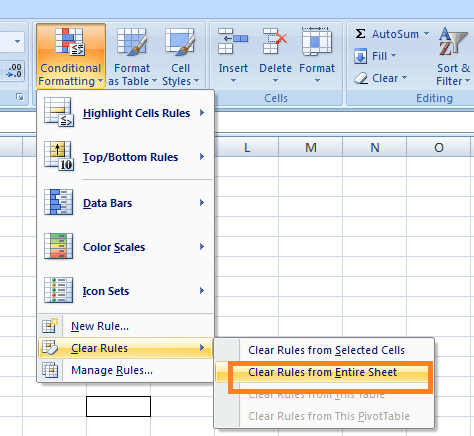This screenshot has width=474, height=436.
Task: Open the Sort & Filter menu
Action: pos(453,57)
